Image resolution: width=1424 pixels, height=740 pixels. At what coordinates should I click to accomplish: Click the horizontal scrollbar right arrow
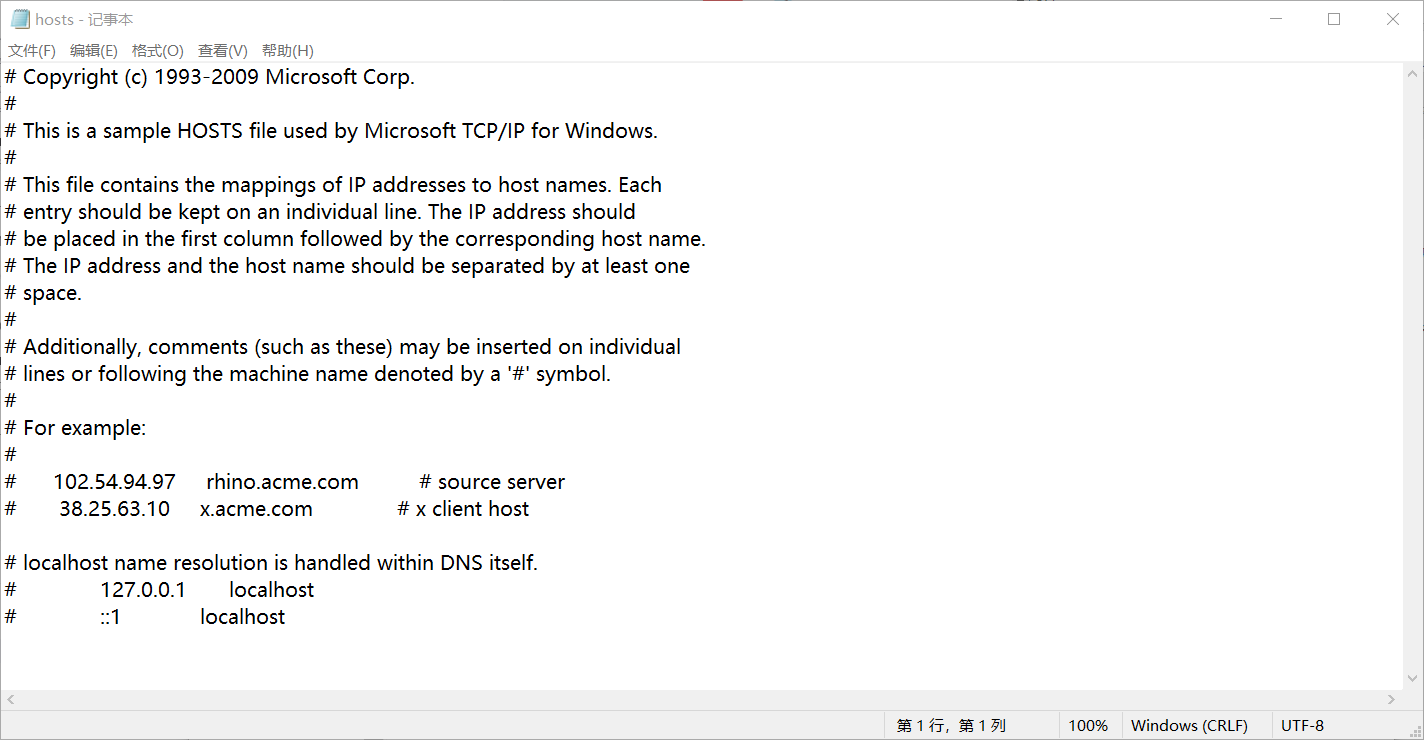click(1391, 700)
